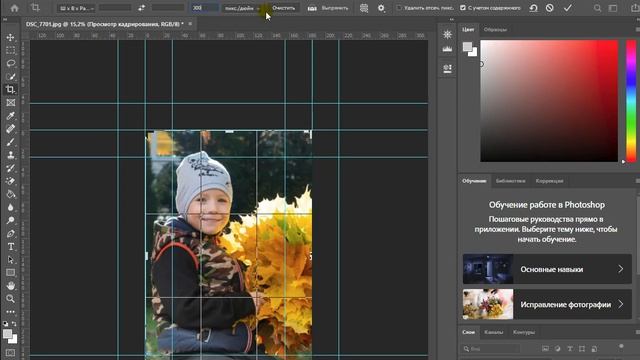Viewport: 640px width, 360px height.
Task: Select the History Brush tool
Action: pos(11,168)
